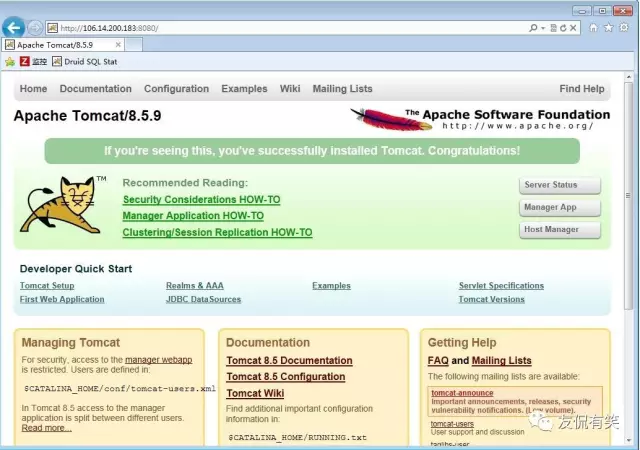Open browser tools gear icon
Viewport: 640px width, 450px height.
pyautogui.click(x=624, y=27)
